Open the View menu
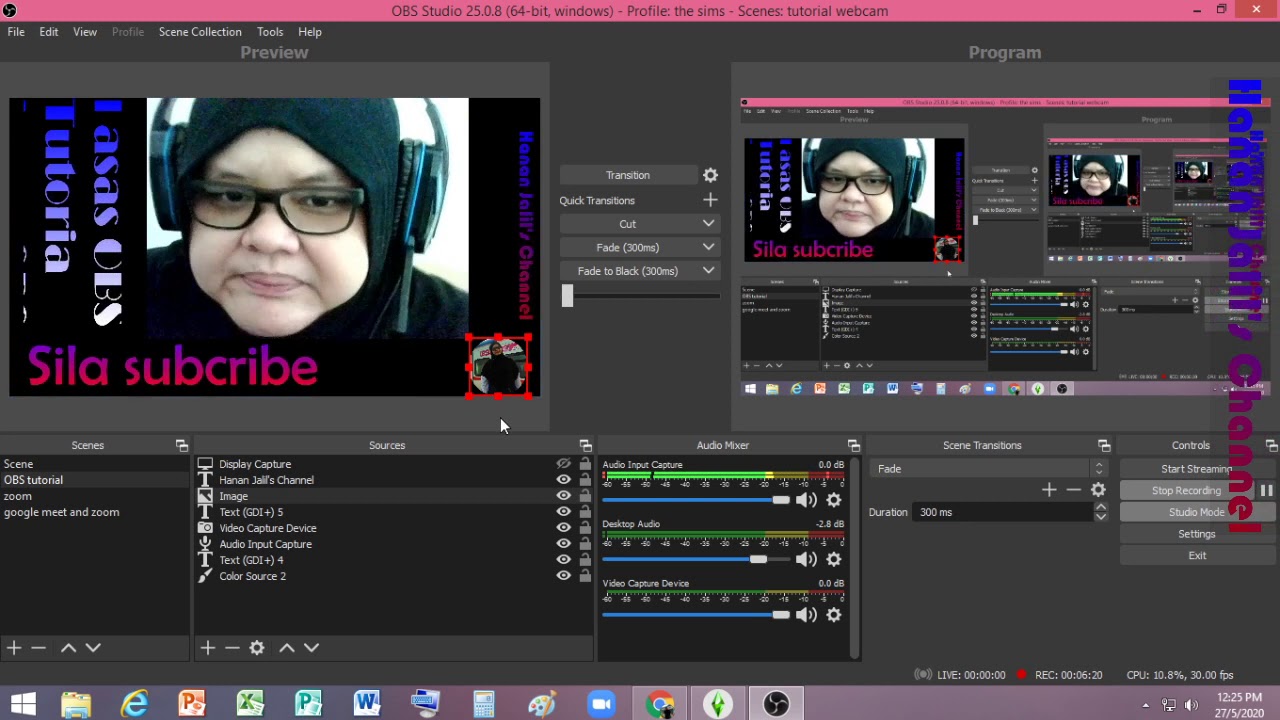The height and width of the screenshot is (720, 1280). pos(85,32)
